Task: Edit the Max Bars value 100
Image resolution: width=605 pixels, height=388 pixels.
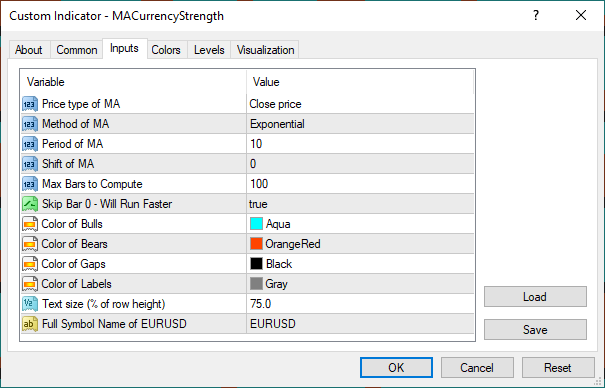Action: [x=360, y=184]
